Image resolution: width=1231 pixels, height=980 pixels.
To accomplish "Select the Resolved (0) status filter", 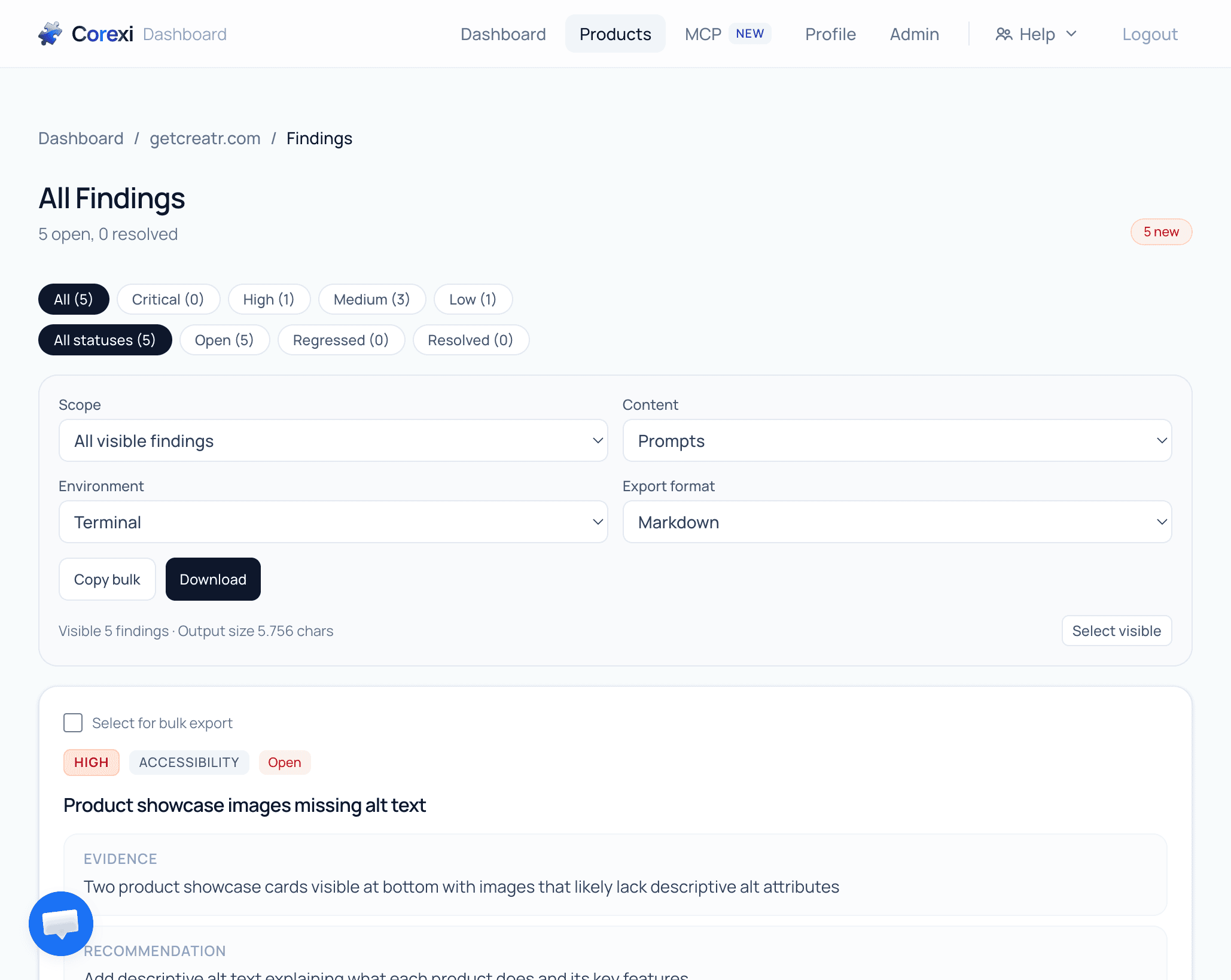I will click(x=471, y=340).
